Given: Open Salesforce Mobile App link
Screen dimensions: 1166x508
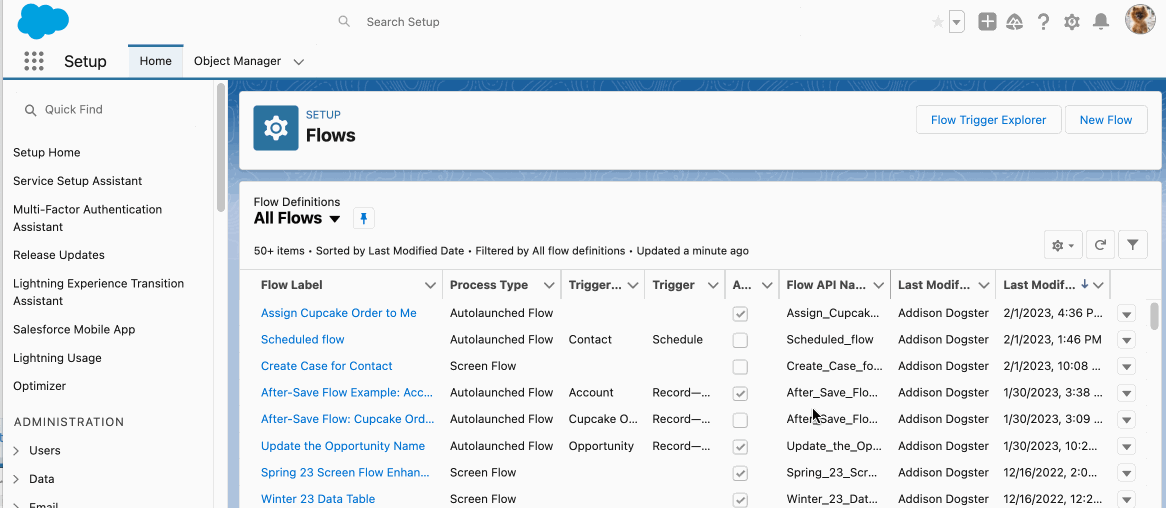Looking at the screenshot, I should click(x=74, y=329).
